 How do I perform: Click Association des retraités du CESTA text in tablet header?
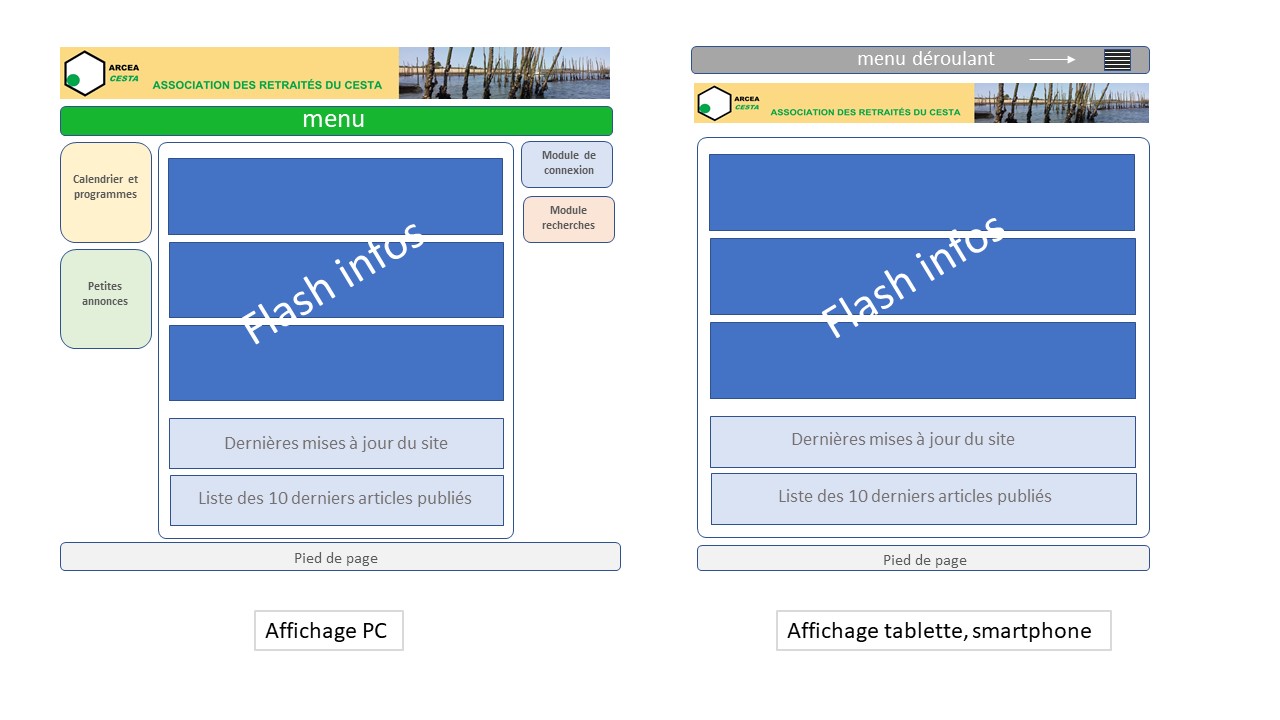865,113
